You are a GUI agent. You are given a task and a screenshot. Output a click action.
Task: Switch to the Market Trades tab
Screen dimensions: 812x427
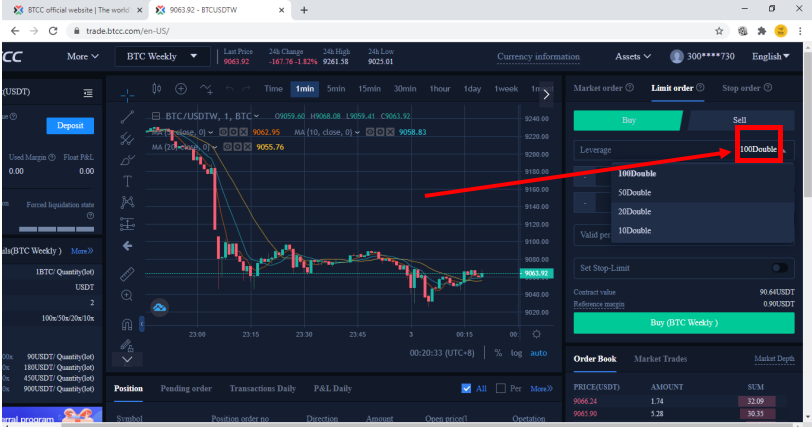[x=660, y=359]
